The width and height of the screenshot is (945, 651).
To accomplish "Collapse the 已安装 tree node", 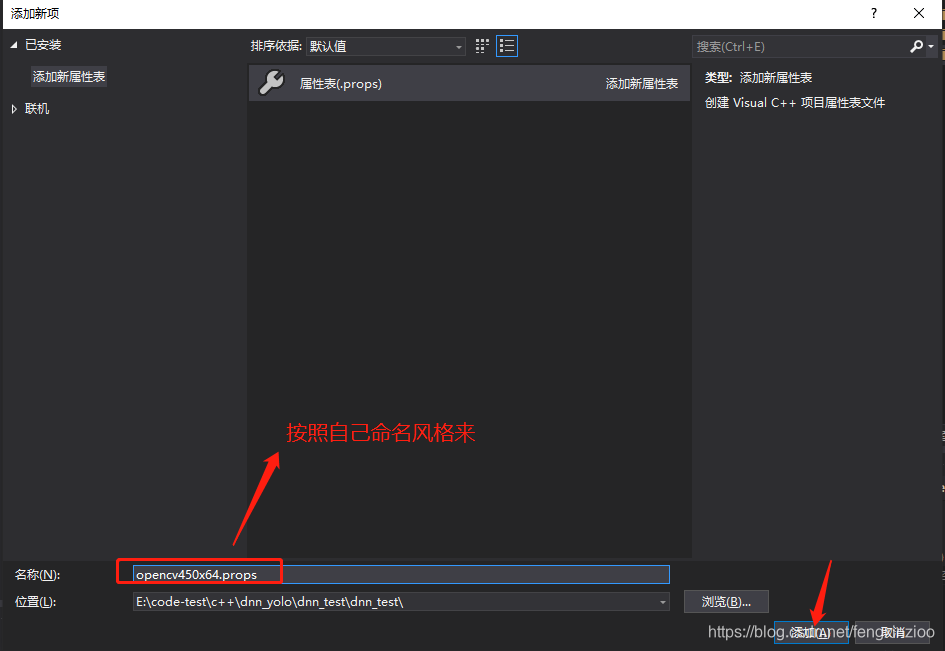I will point(14,45).
